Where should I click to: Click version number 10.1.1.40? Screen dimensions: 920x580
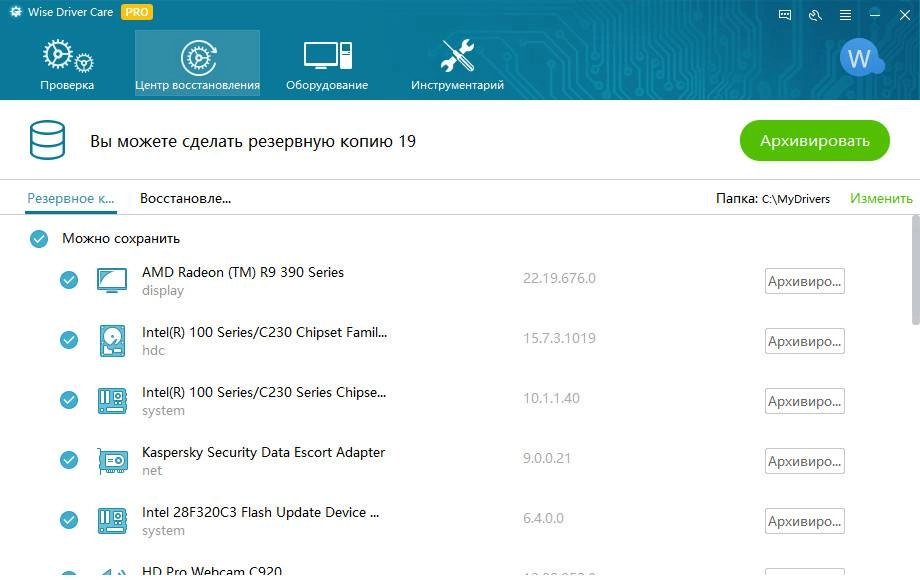click(551, 398)
